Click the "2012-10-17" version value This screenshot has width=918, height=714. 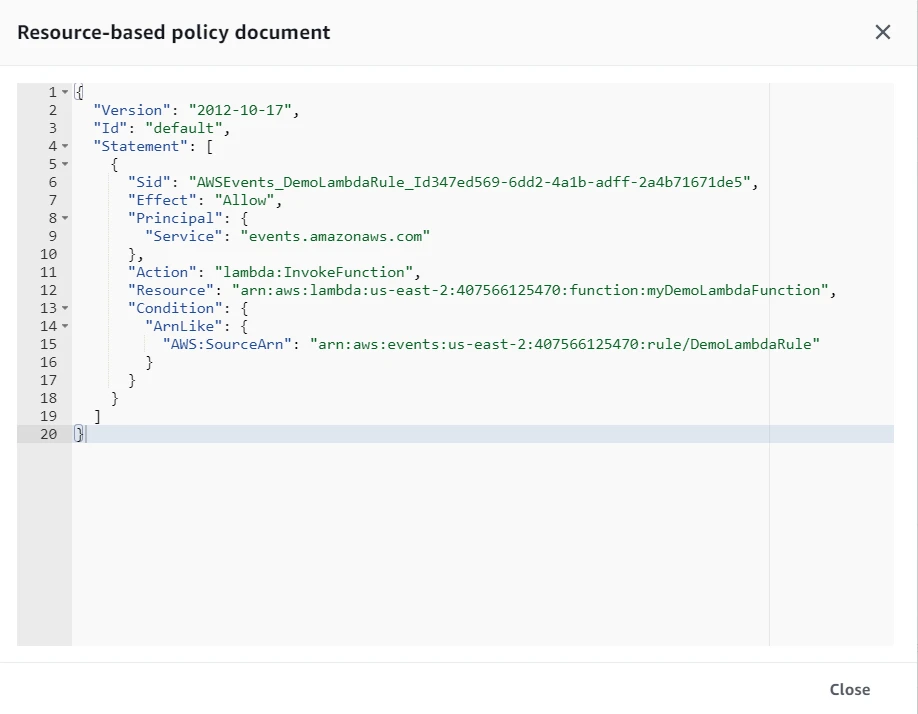(x=244, y=110)
